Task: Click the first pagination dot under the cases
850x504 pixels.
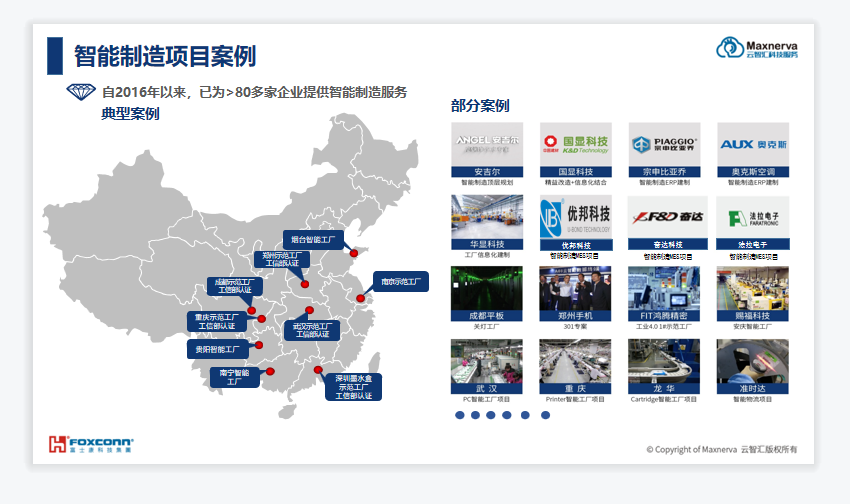Action: pos(460,415)
